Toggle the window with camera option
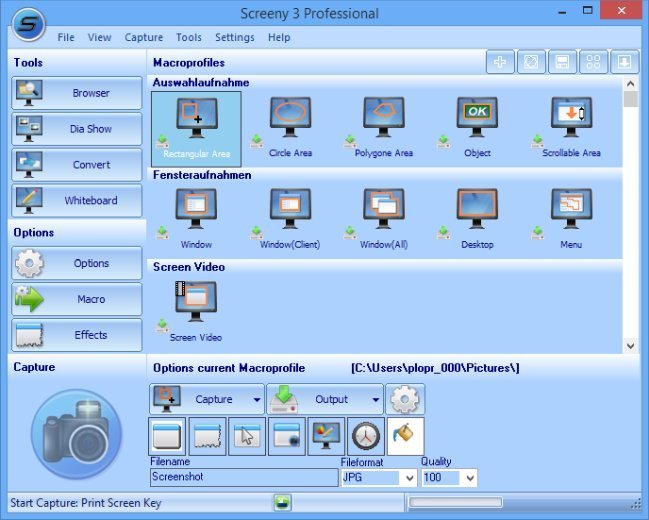The image size is (649, 520). click(x=286, y=436)
